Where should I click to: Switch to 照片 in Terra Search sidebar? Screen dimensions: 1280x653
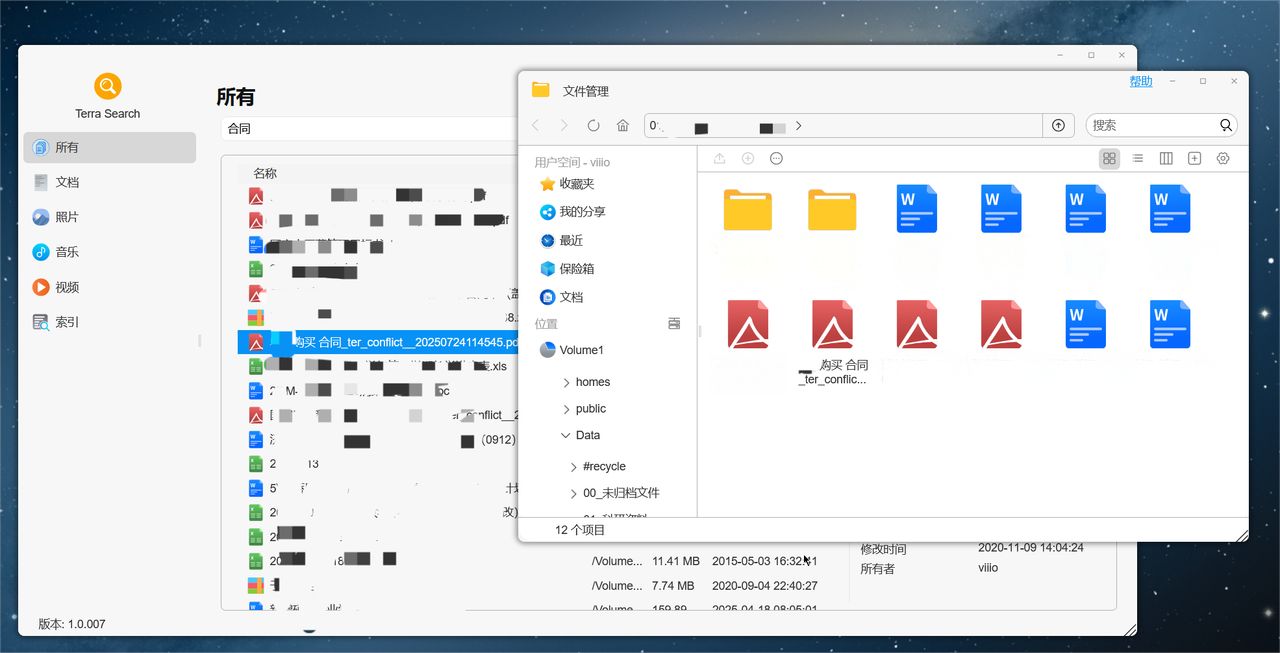109,217
